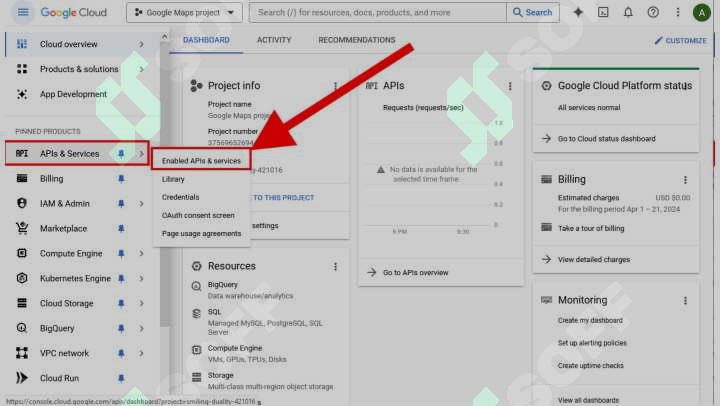Open the Google Maps project selector dropdown
This screenshot has width=720, height=406.
184,12
